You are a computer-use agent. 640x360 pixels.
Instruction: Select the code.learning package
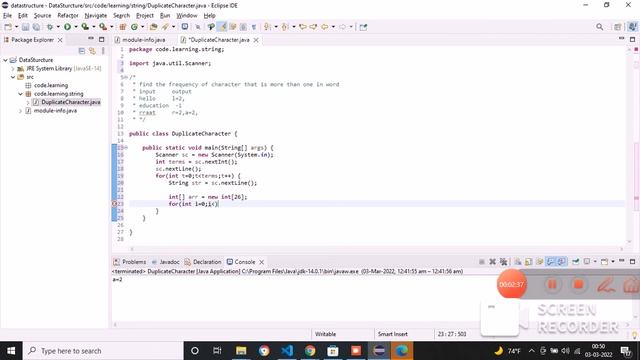coord(51,85)
